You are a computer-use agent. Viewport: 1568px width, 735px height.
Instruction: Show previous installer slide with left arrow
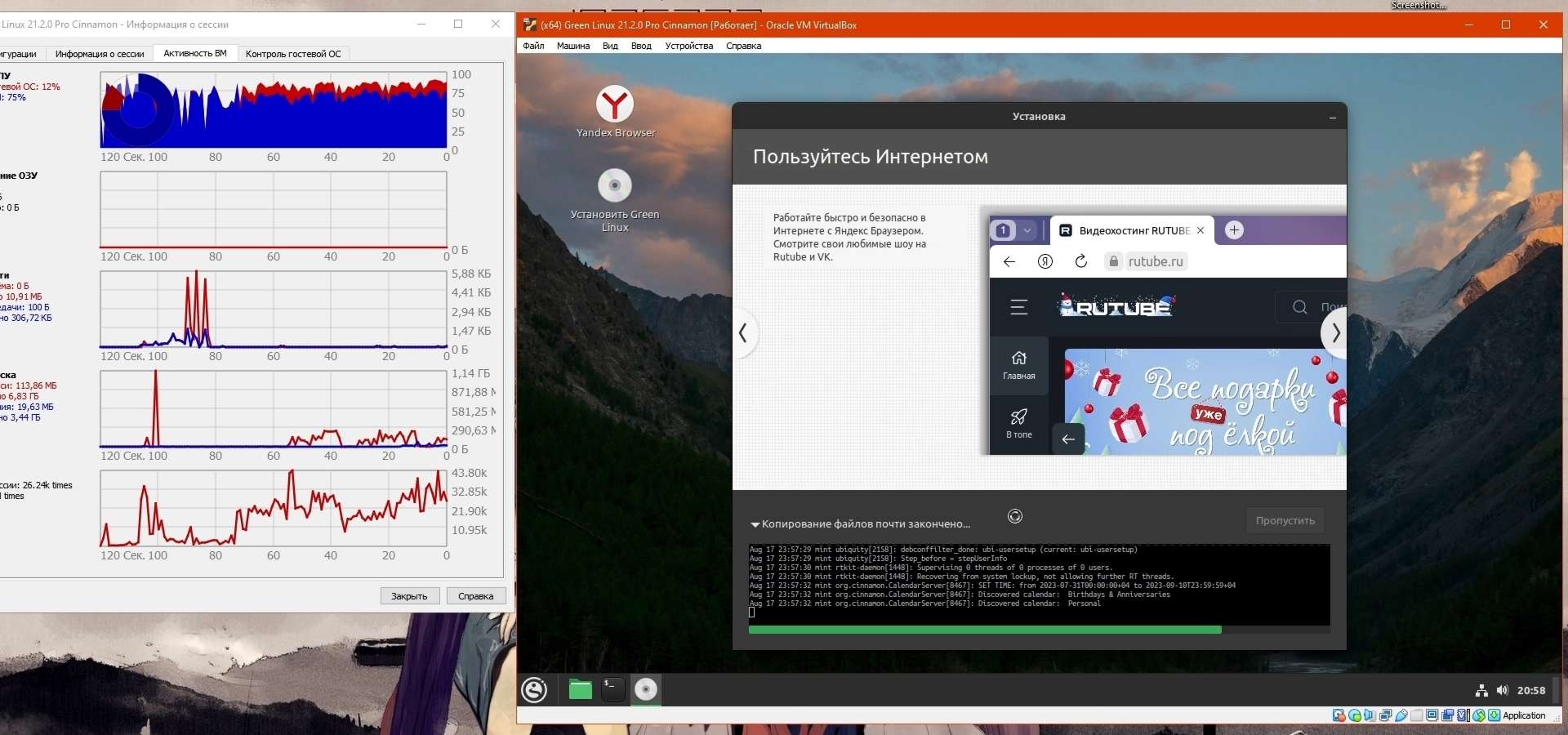pos(743,333)
